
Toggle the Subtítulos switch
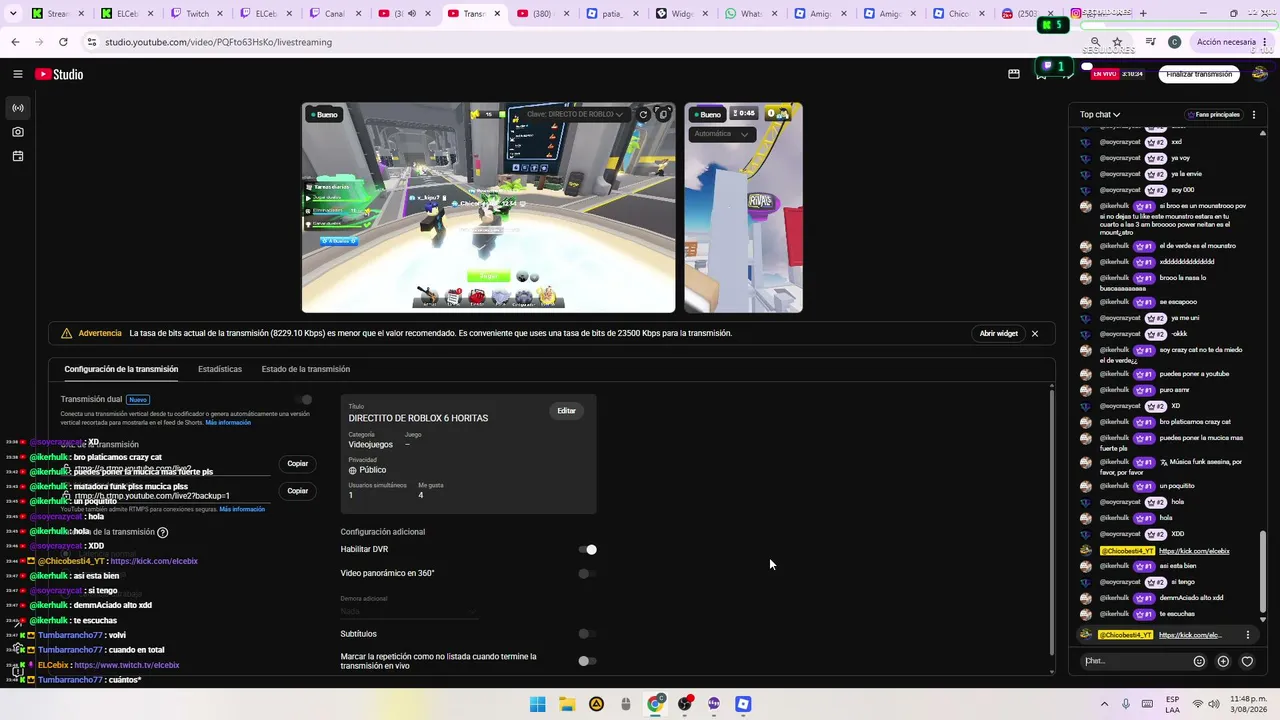(x=587, y=634)
